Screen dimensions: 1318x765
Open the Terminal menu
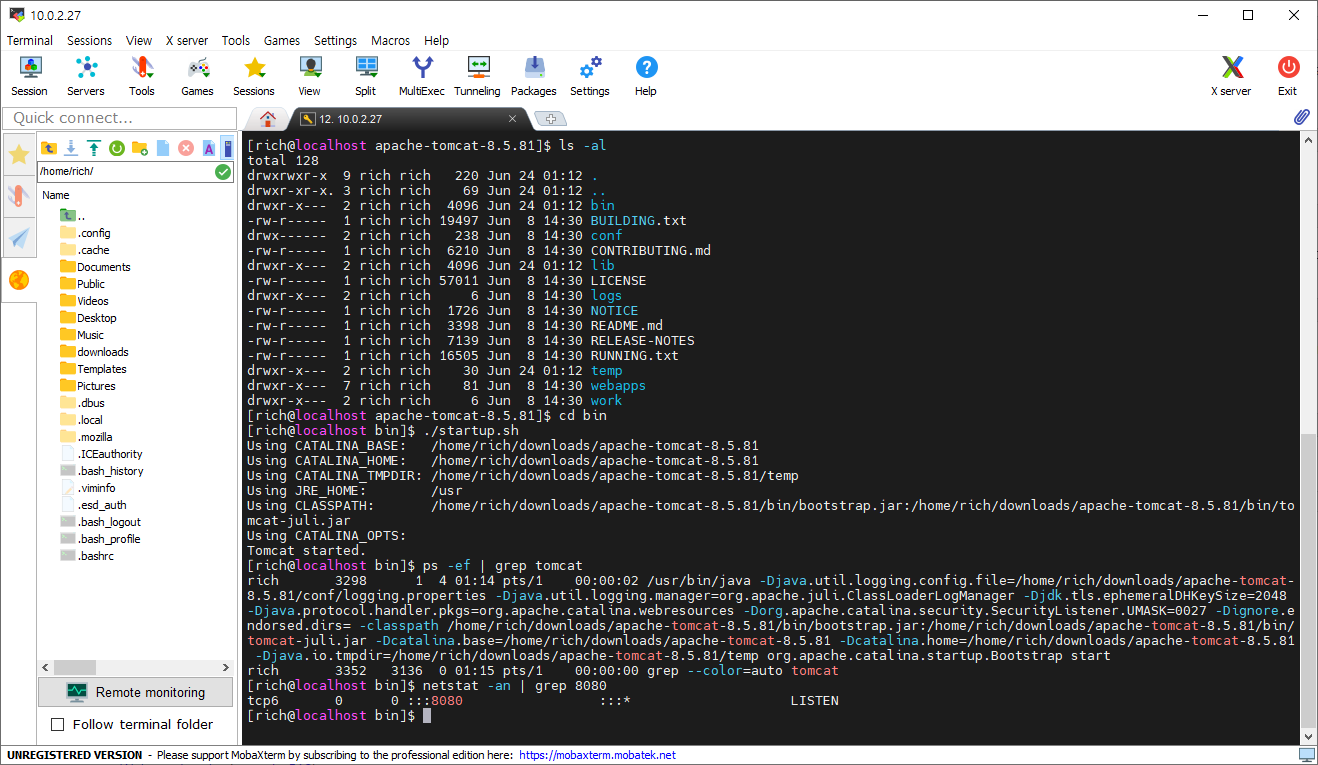click(x=30, y=41)
